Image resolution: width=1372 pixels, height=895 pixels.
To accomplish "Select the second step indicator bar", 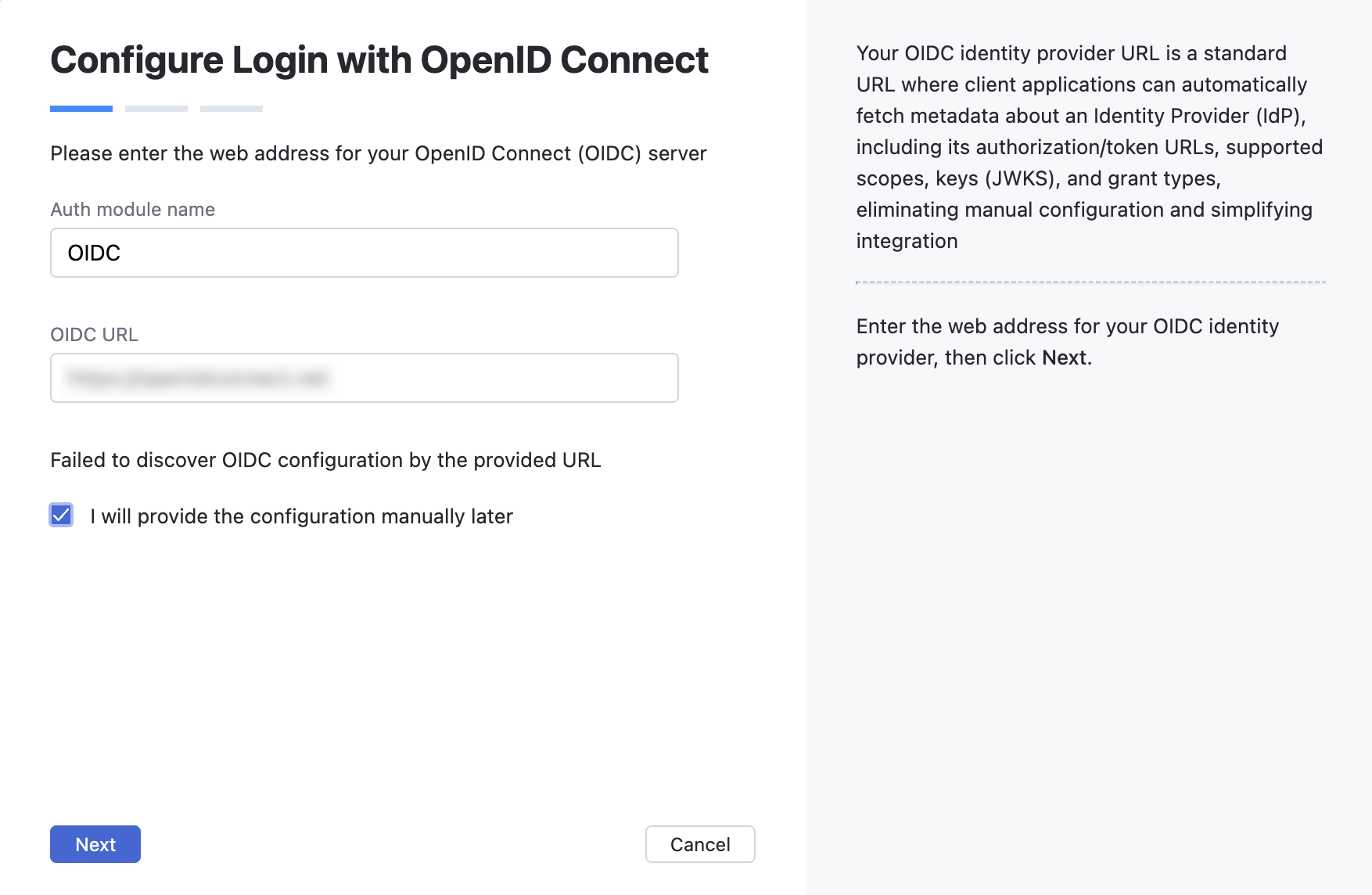I will [156, 109].
